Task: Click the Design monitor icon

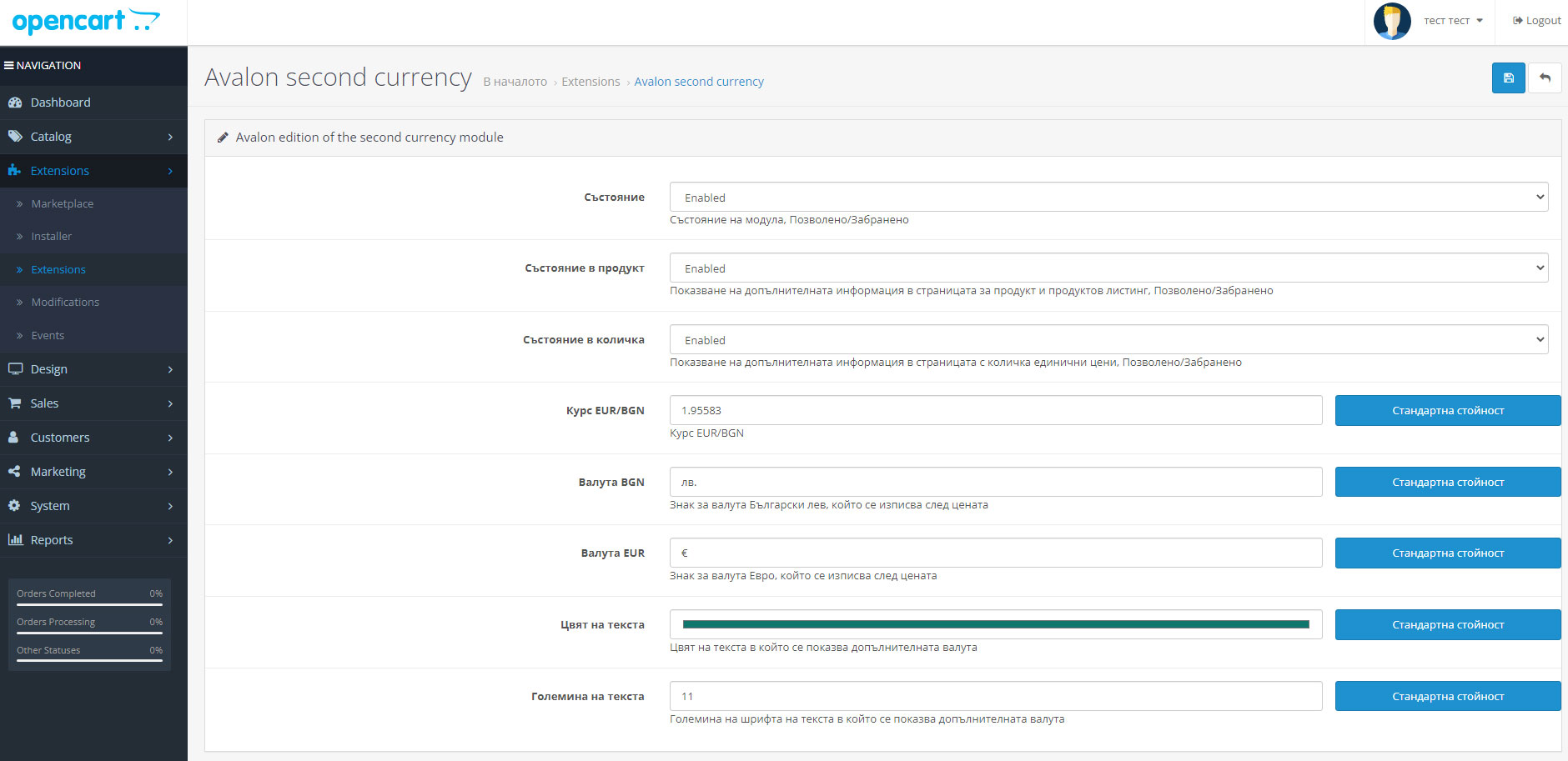Action: (15, 368)
